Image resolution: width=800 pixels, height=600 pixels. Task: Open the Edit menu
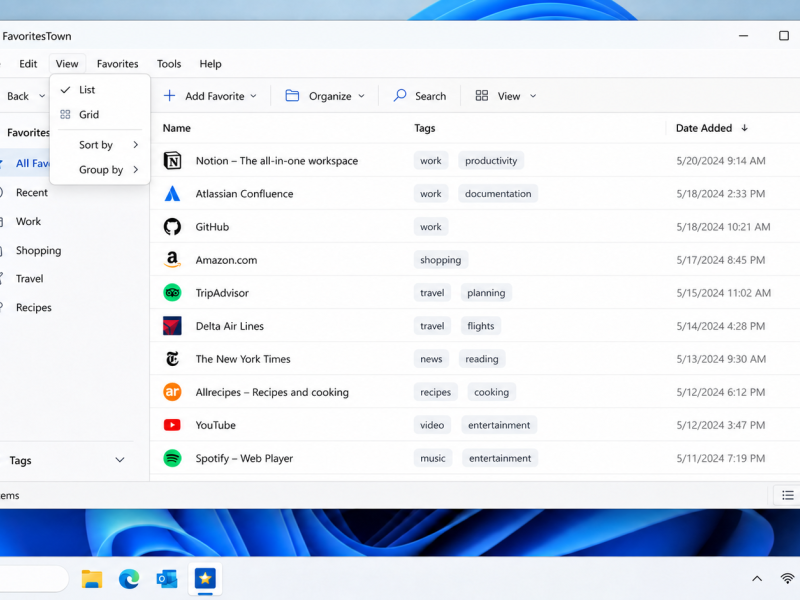pyautogui.click(x=28, y=64)
